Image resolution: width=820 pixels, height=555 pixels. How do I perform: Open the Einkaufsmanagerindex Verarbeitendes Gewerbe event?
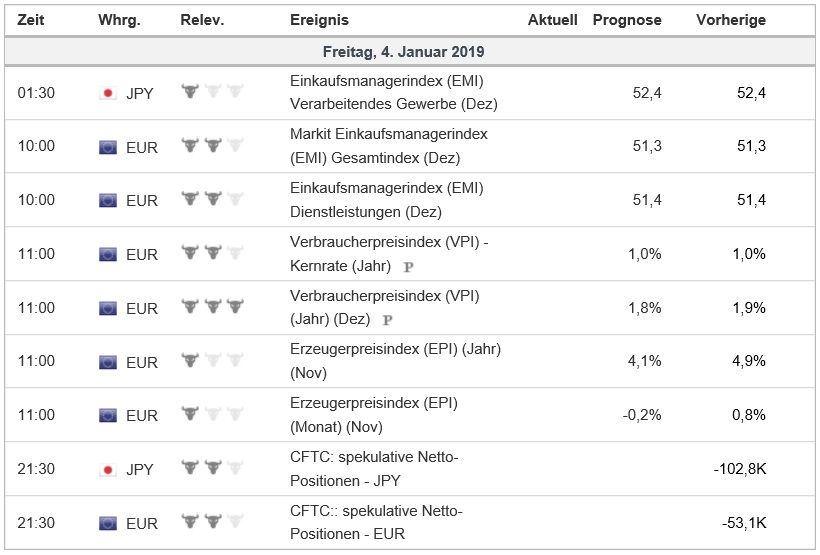coord(392,92)
